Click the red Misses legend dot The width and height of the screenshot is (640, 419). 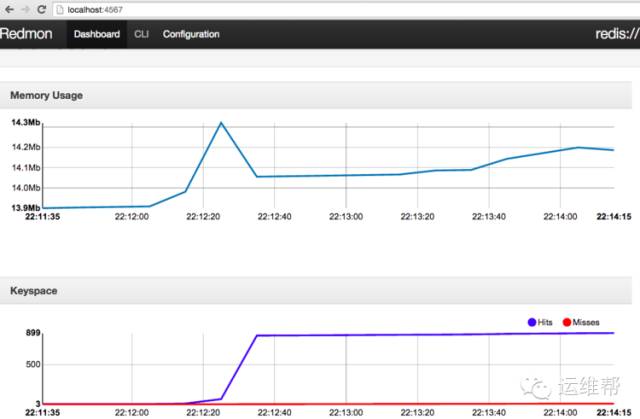click(x=567, y=322)
